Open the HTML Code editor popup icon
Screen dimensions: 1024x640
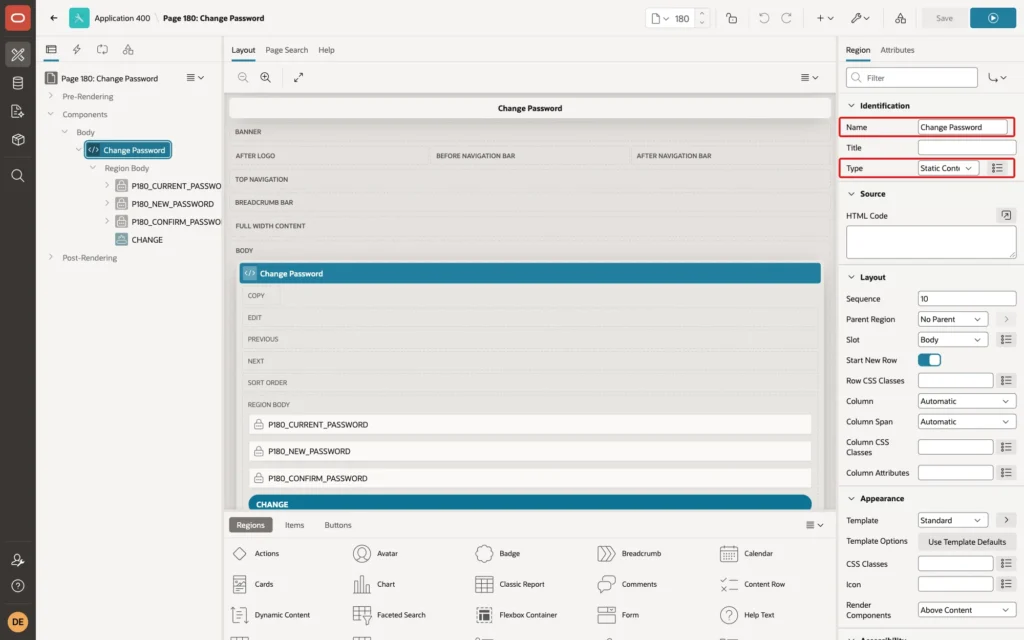pos(1006,215)
